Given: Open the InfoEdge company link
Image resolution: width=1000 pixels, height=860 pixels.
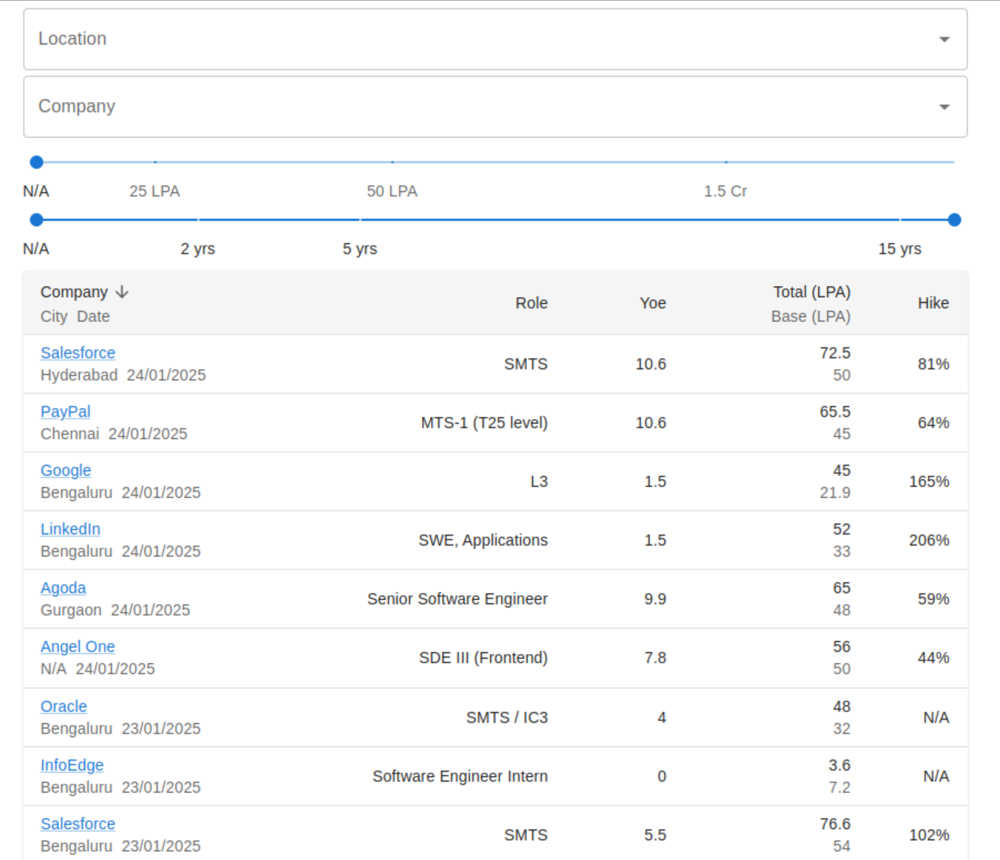Looking at the screenshot, I should [x=72, y=766].
